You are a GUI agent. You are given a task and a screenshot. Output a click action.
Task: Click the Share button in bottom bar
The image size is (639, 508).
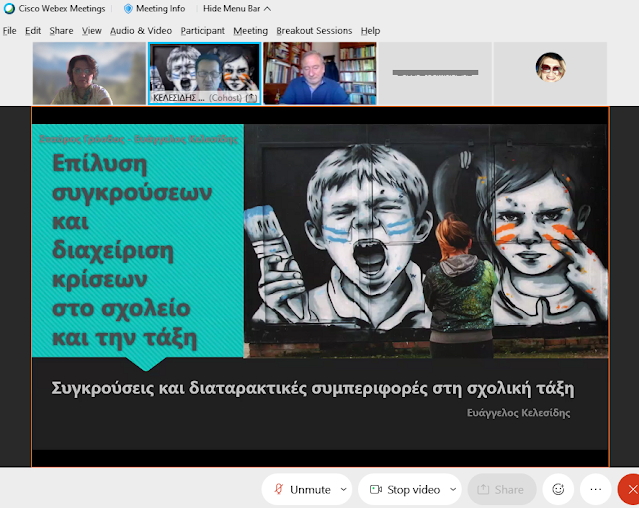pos(501,490)
